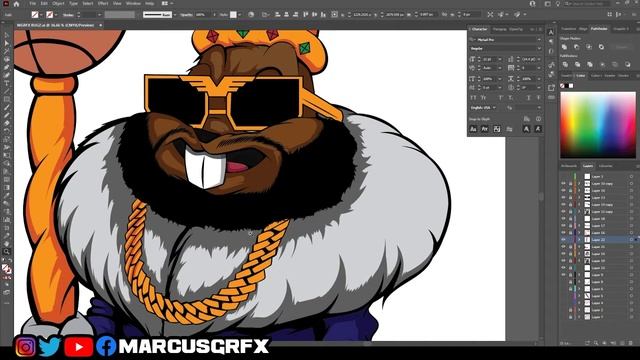This screenshot has width=640, height=360.
Task: Toggle visibility of Layer 9
Action: click(x=563, y=275)
